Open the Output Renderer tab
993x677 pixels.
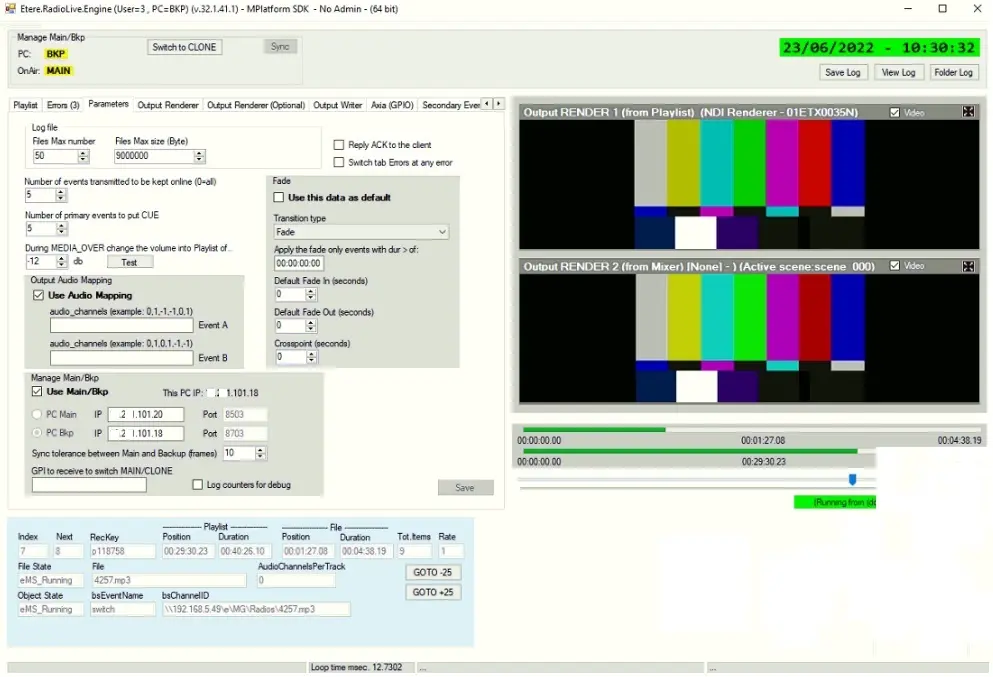coord(168,105)
